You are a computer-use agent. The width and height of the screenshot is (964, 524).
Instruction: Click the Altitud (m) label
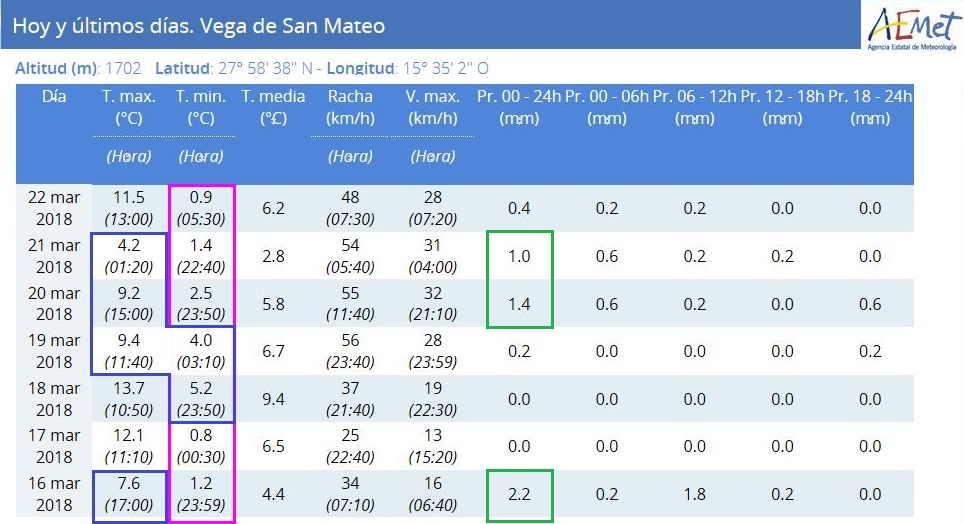point(57,68)
